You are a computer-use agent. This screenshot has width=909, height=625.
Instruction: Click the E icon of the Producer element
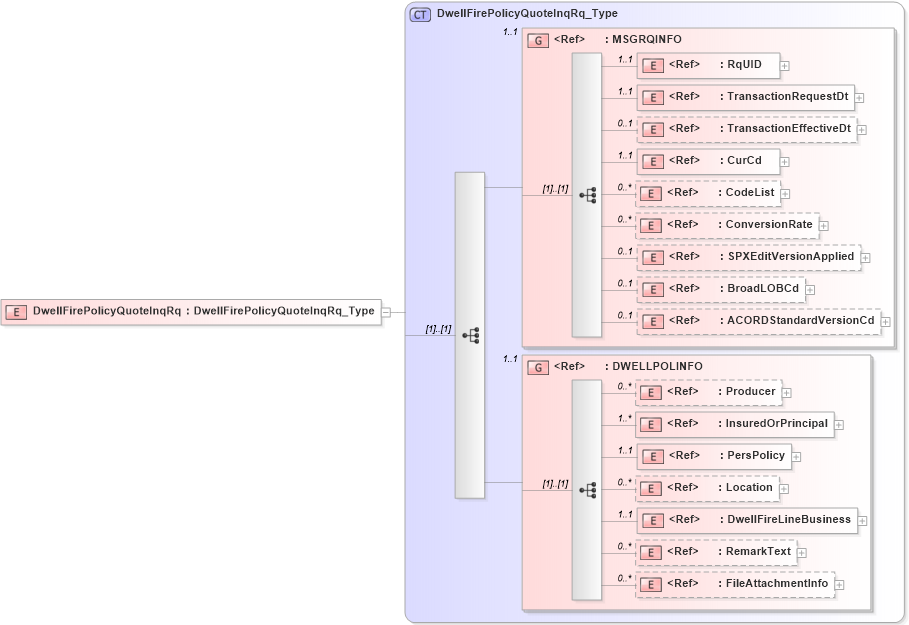(x=651, y=392)
